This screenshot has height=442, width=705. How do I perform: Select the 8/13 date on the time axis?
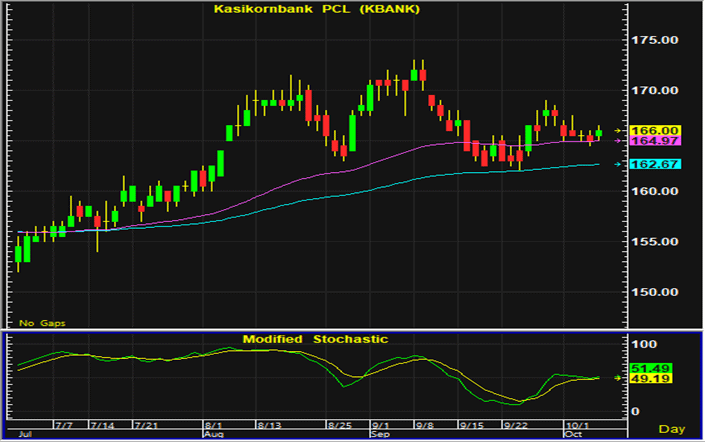(270, 424)
